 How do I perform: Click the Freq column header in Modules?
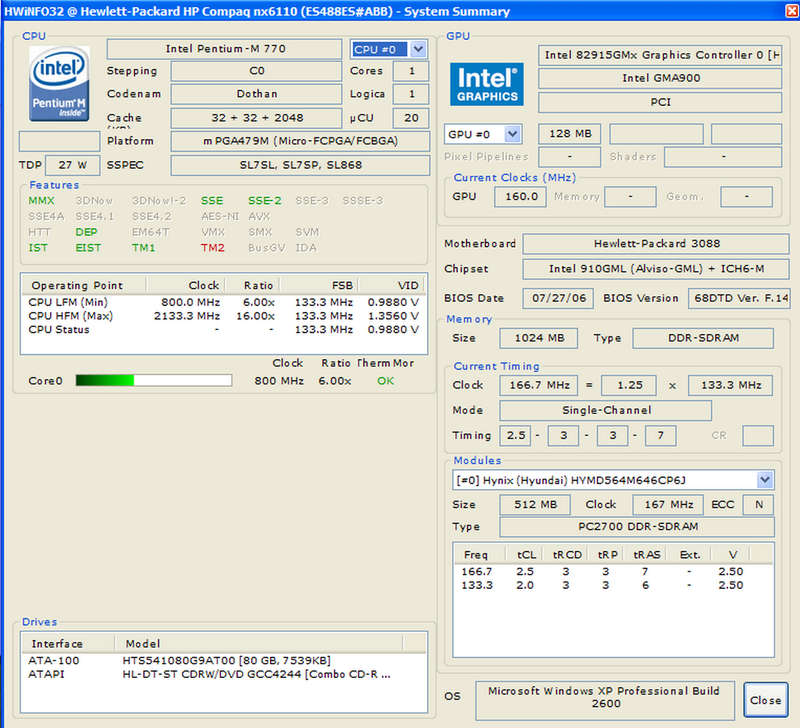click(480, 555)
